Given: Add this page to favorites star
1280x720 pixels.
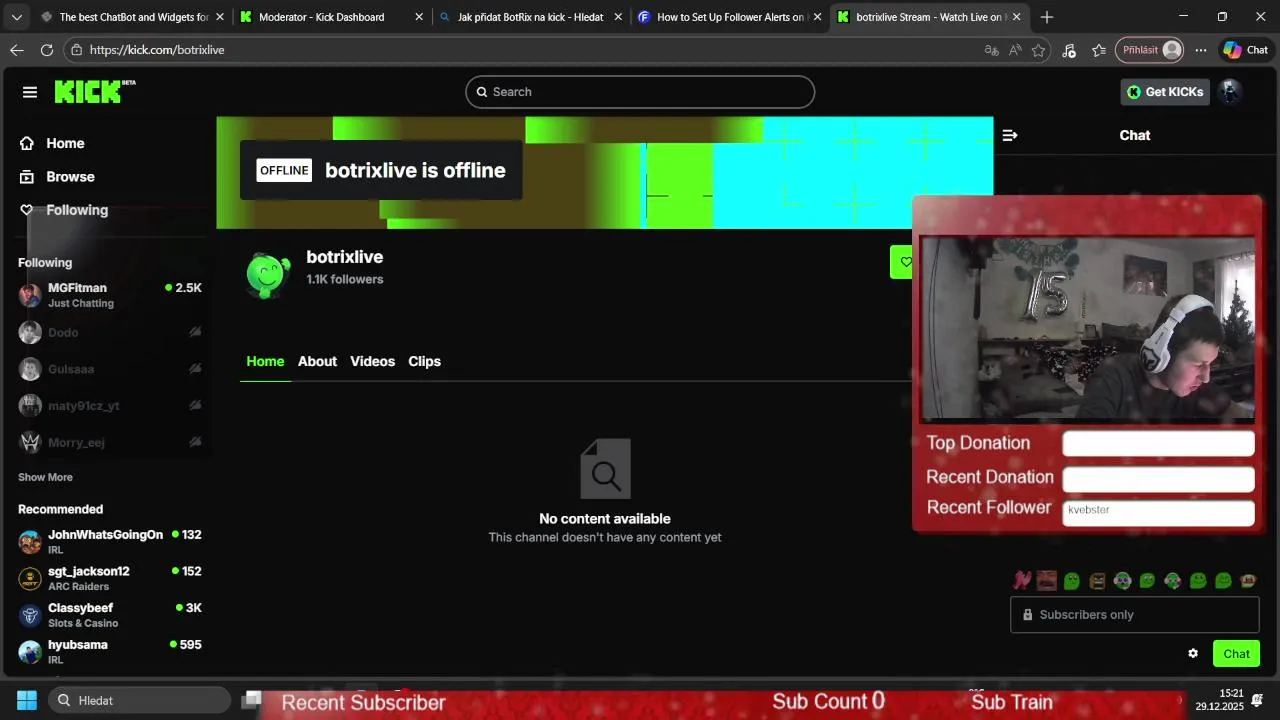Looking at the screenshot, I should pyautogui.click(x=1039, y=50).
